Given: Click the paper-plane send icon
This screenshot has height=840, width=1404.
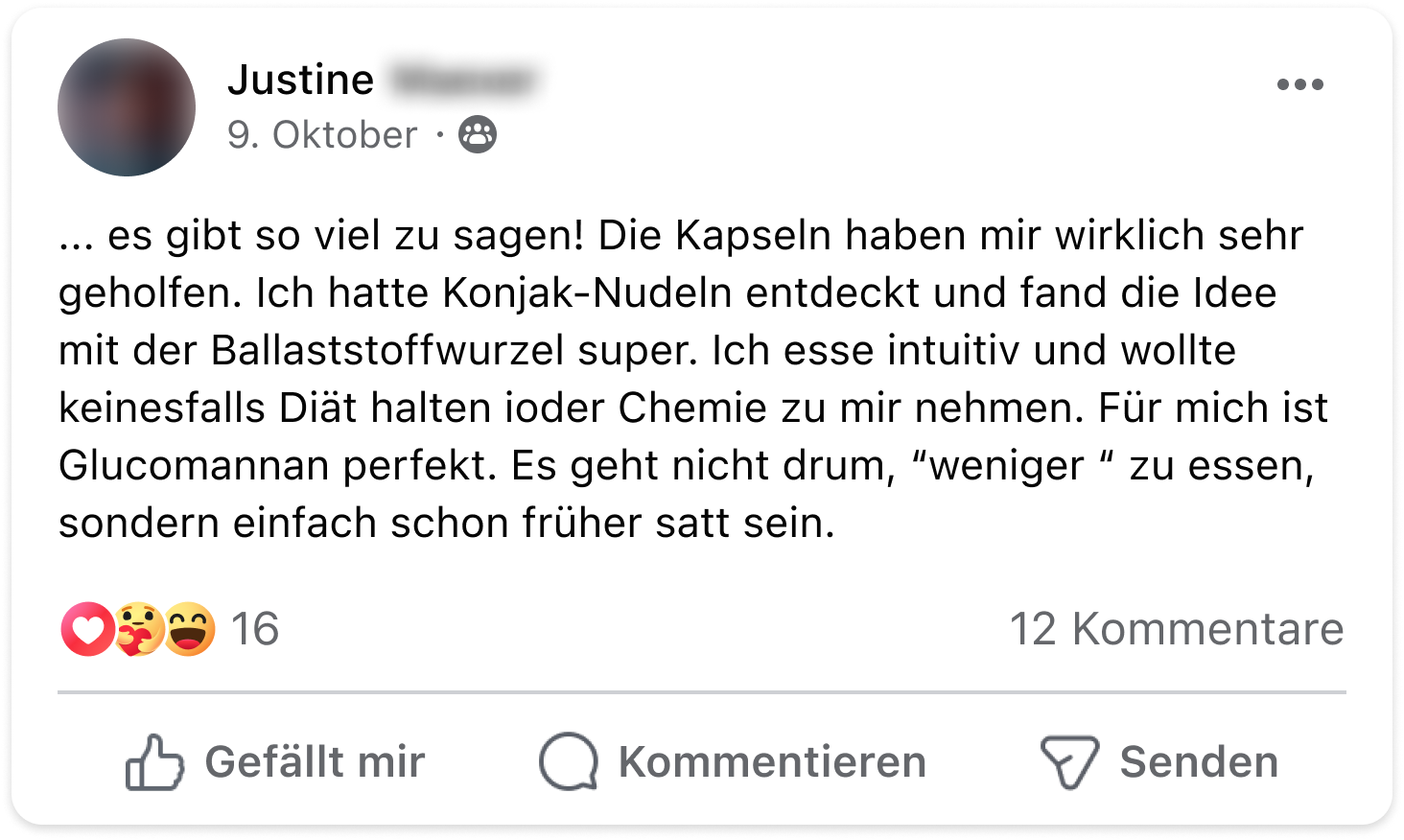Looking at the screenshot, I should pyautogui.click(x=1068, y=762).
